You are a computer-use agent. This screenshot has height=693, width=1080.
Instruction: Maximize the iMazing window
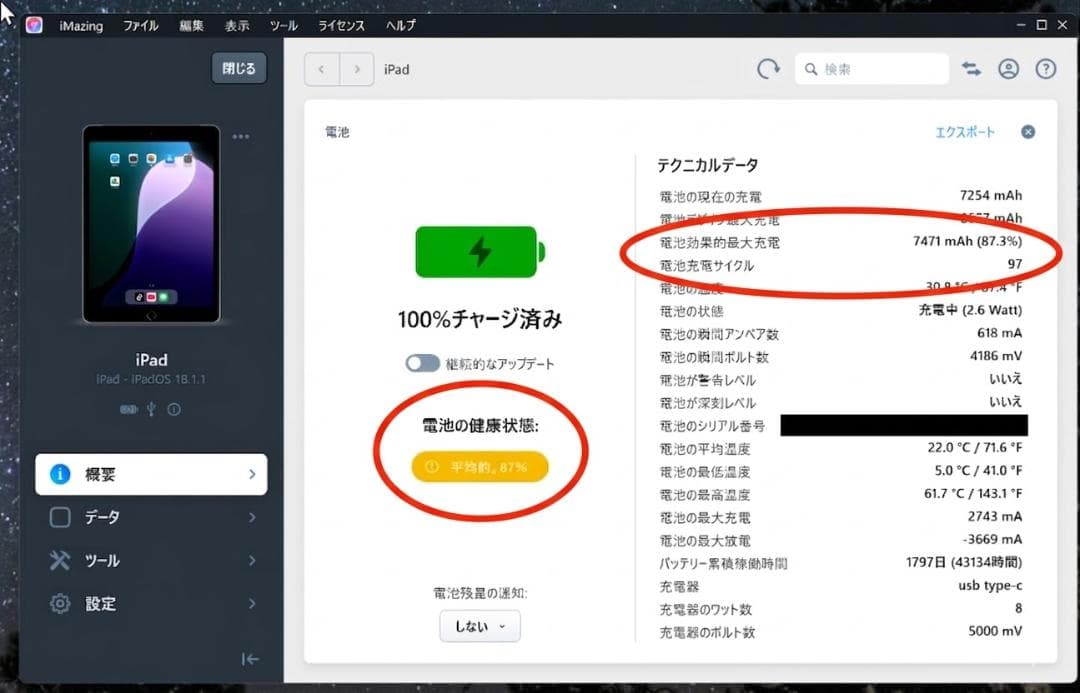[1041, 25]
